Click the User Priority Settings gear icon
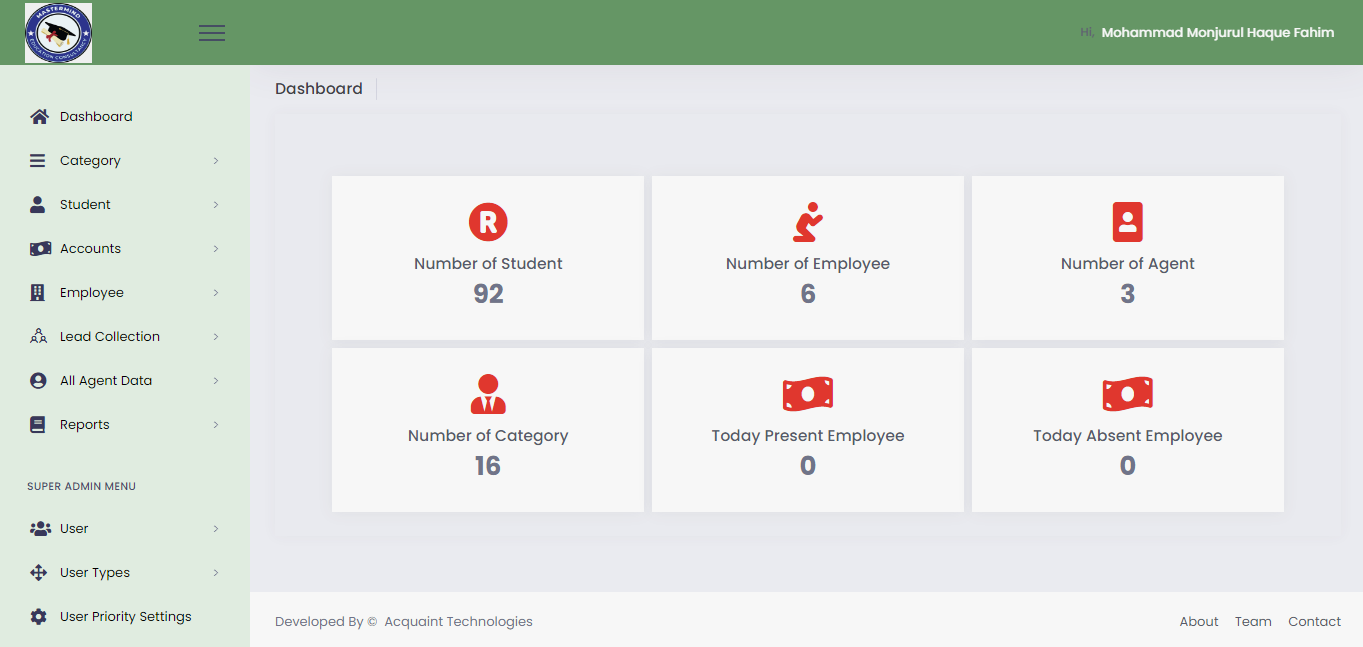Screen dimensions: 1363x647 coord(37,616)
